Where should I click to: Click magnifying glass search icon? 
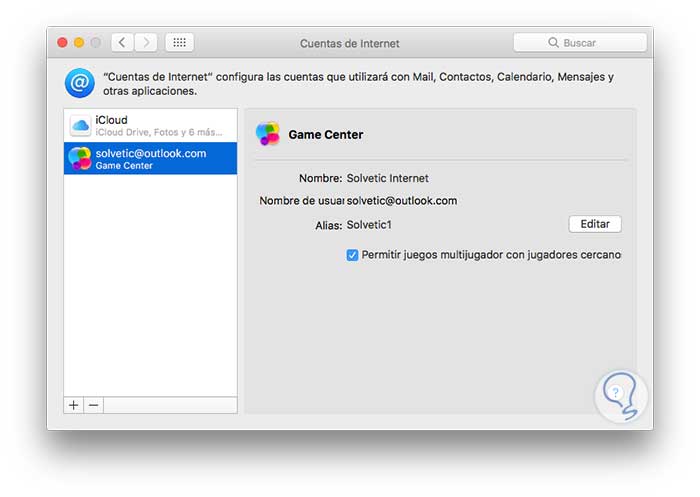pos(553,43)
